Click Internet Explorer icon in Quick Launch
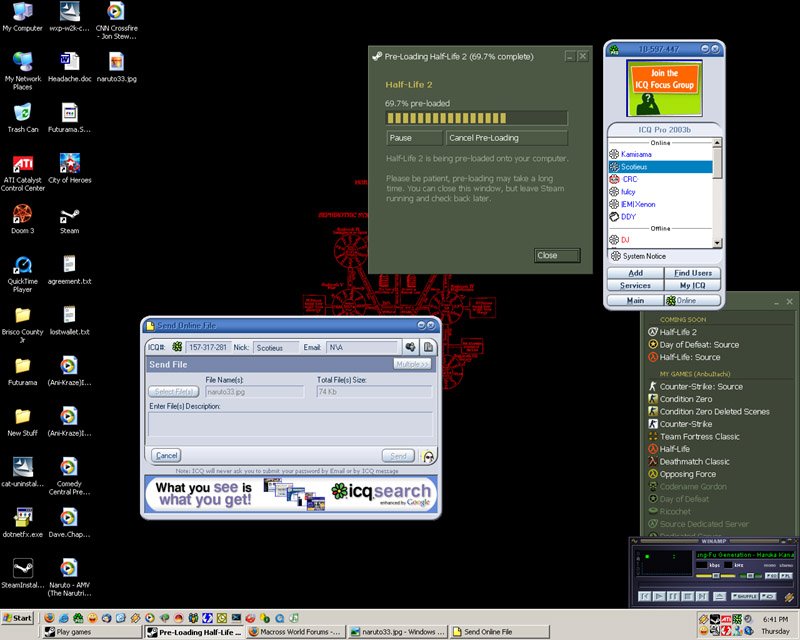Viewport: 800px width, 640px height. click(x=64, y=618)
